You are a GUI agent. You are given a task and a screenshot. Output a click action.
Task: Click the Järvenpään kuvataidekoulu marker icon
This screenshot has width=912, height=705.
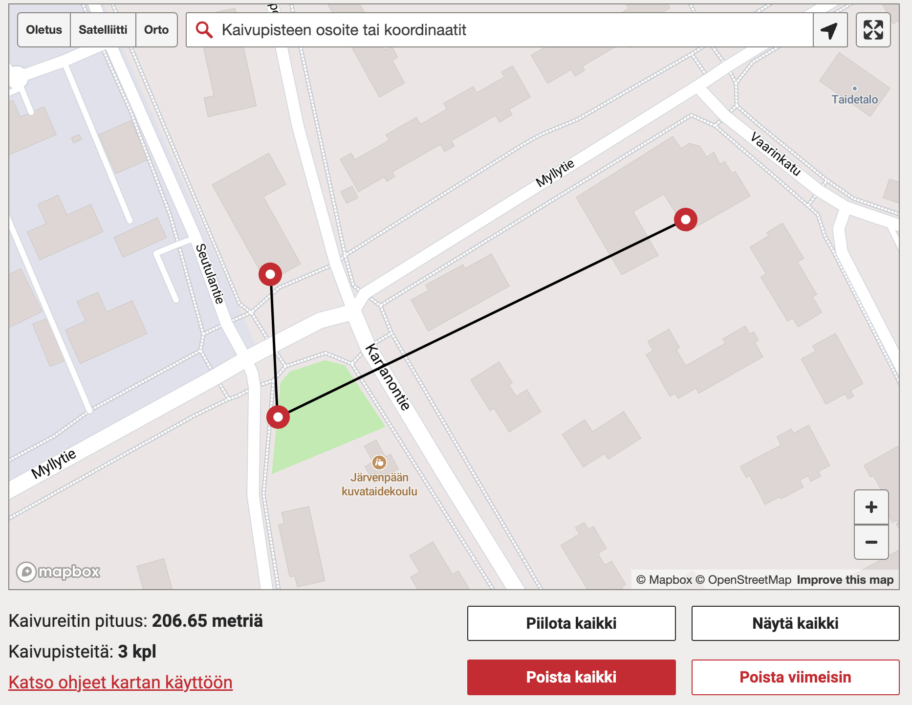(x=379, y=462)
